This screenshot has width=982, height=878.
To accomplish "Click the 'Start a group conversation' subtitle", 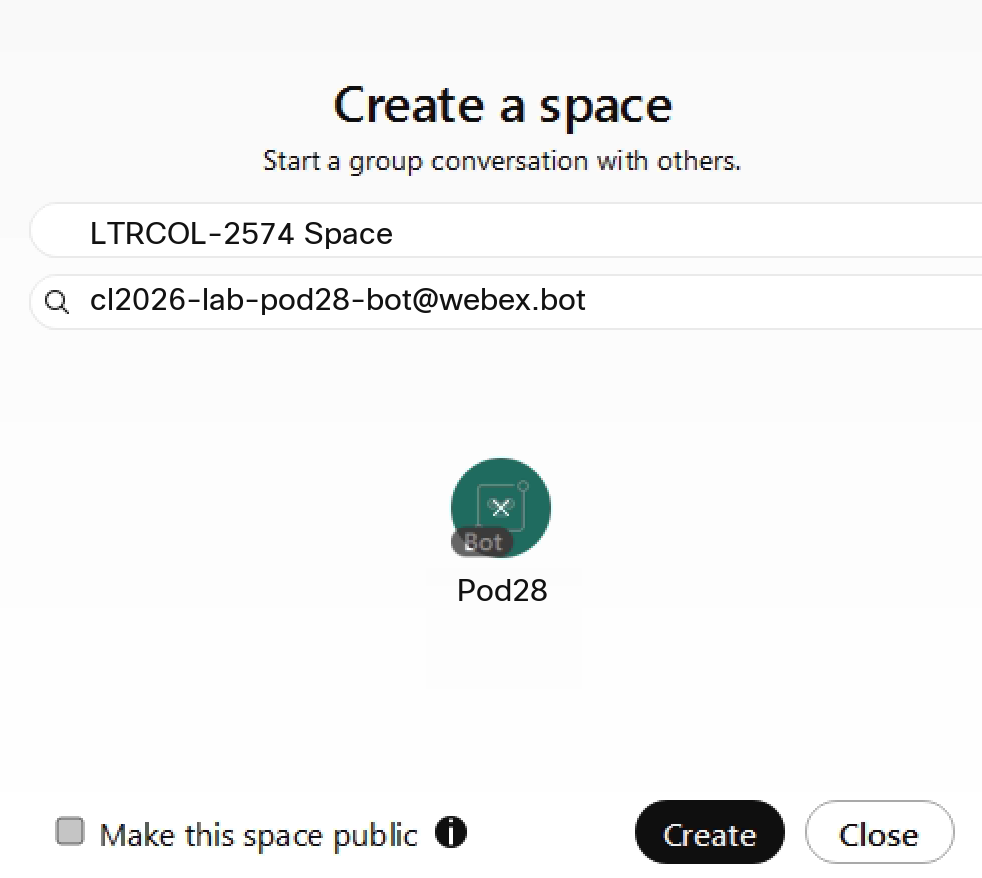I will pos(502,161).
